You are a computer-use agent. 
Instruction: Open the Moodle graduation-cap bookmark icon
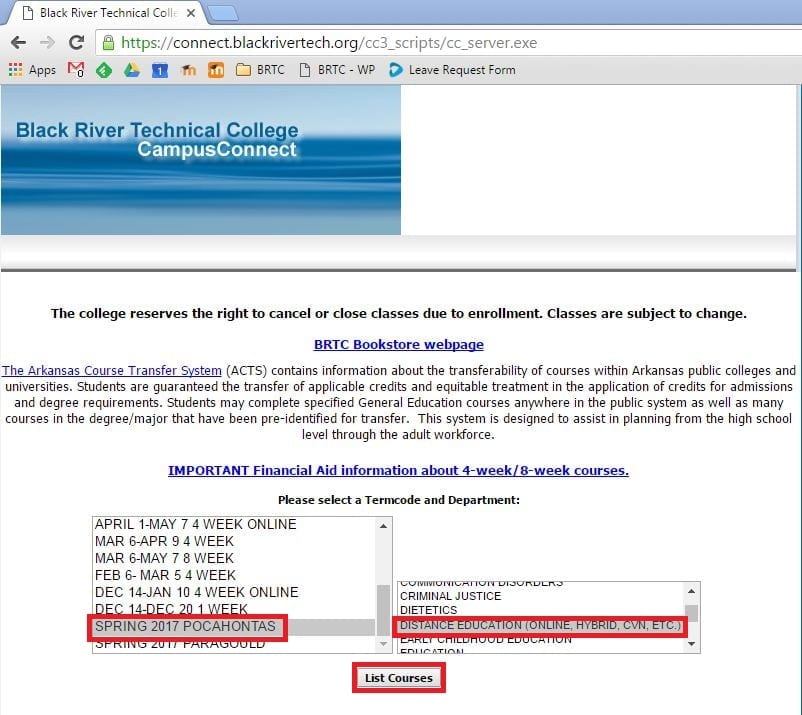pyautogui.click(x=188, y=70)
